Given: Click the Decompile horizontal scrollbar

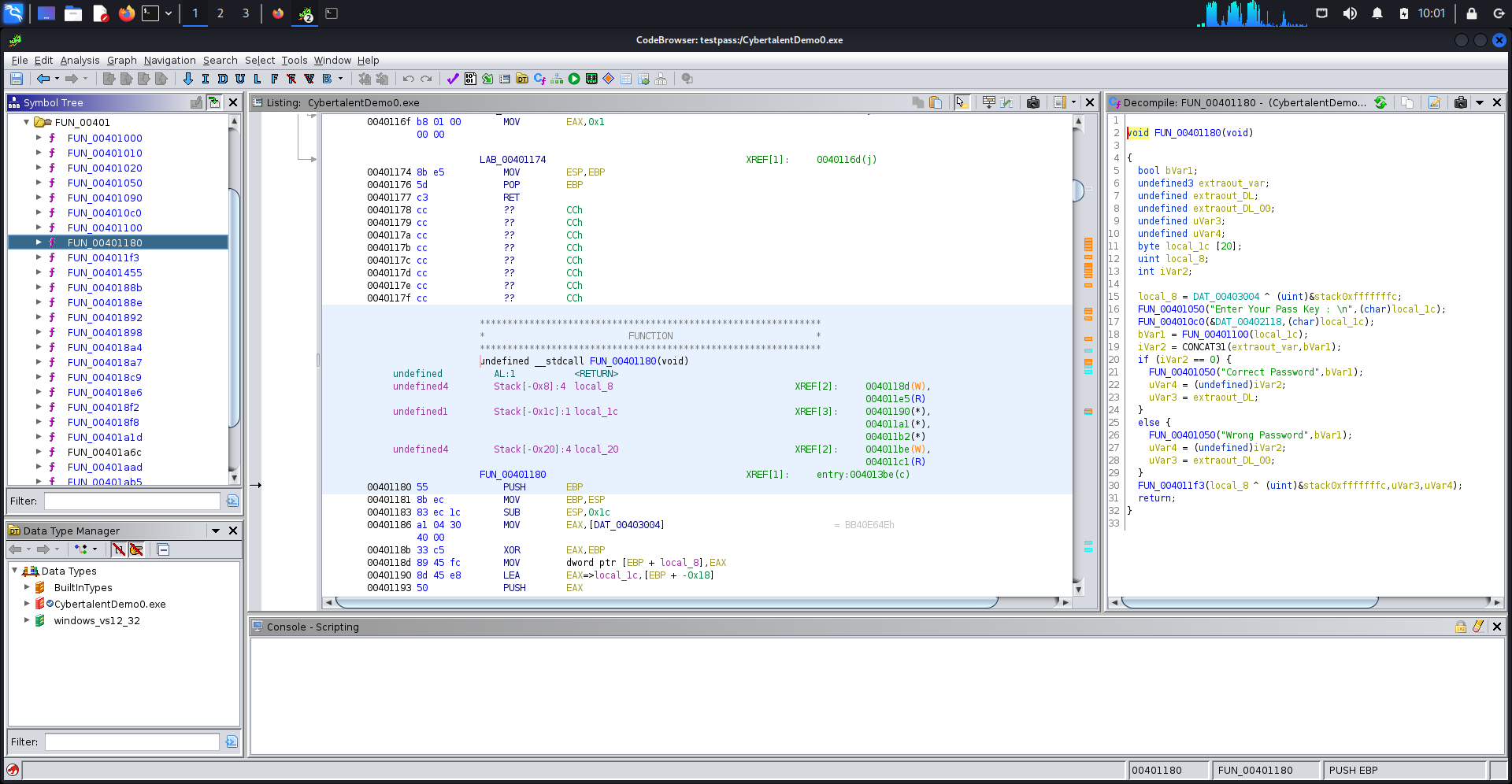Looking at the screenshot, I should click(1250, 602).
